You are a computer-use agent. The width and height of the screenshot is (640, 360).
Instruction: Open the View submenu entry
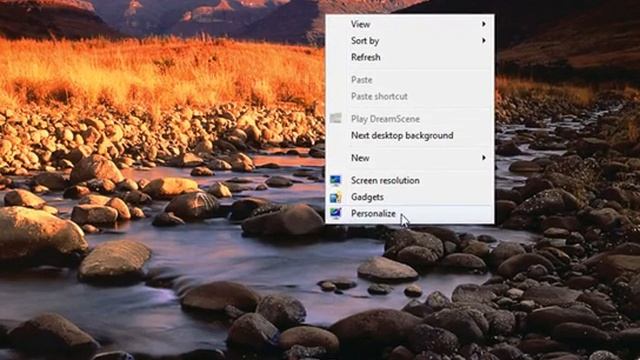click(x=409, y=24)
